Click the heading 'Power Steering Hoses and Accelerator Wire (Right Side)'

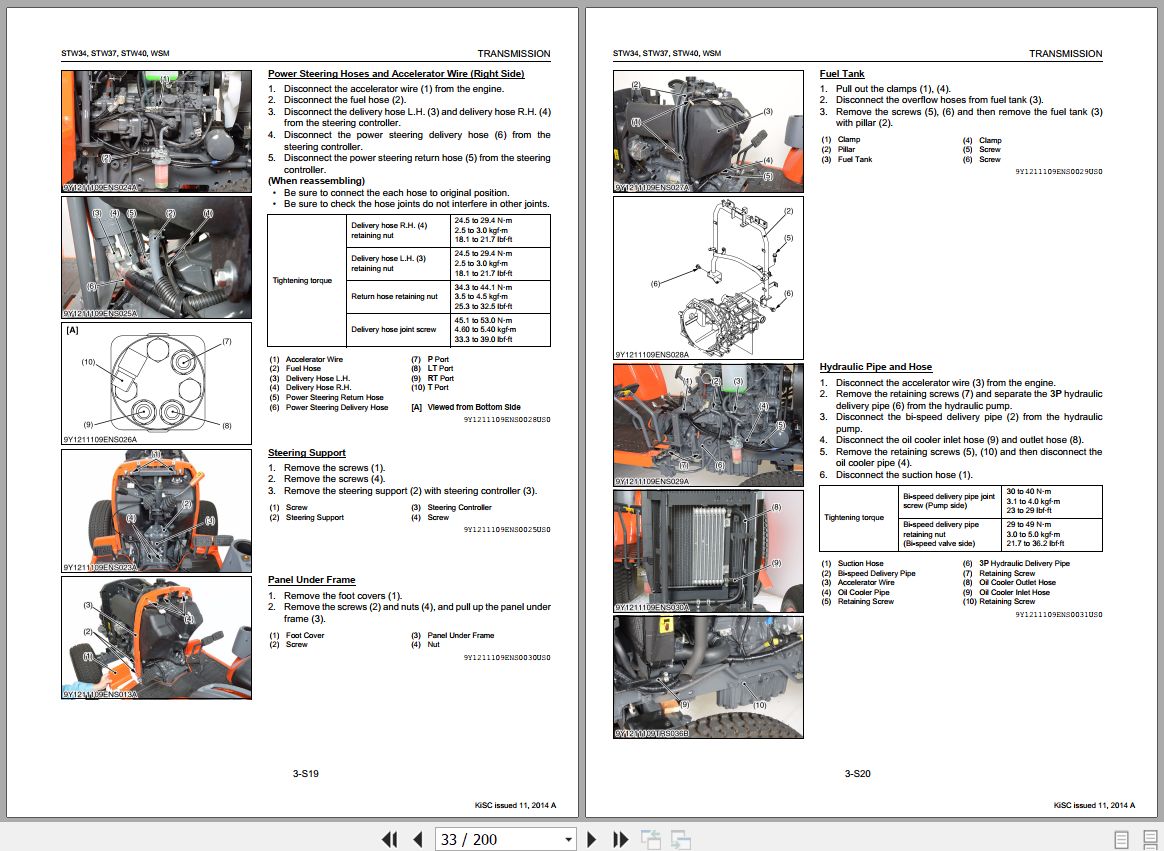396,74
